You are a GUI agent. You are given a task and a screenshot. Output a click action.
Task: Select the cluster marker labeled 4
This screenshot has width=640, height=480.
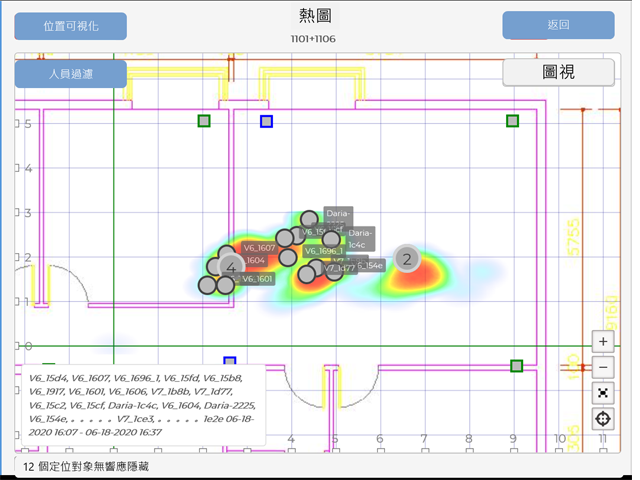[x=230, y=268]
